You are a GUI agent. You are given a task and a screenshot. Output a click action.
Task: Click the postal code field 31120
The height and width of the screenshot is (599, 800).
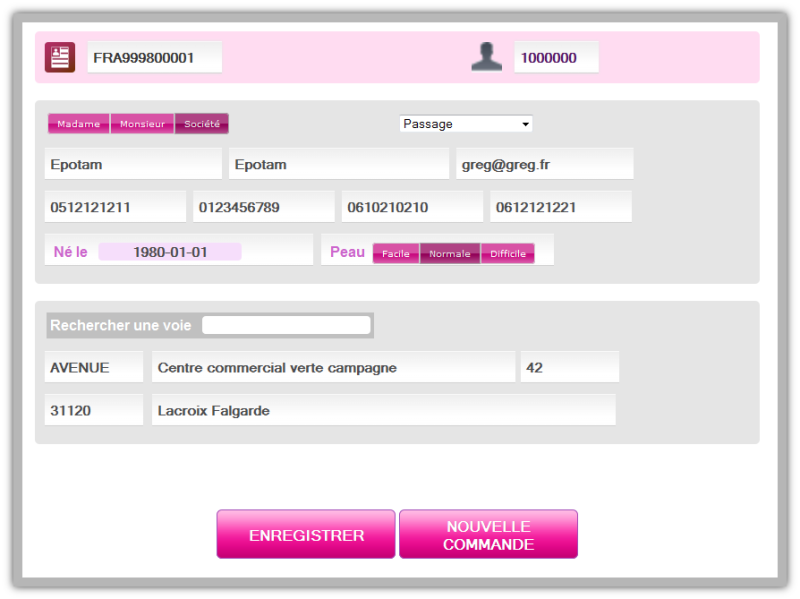94,410
